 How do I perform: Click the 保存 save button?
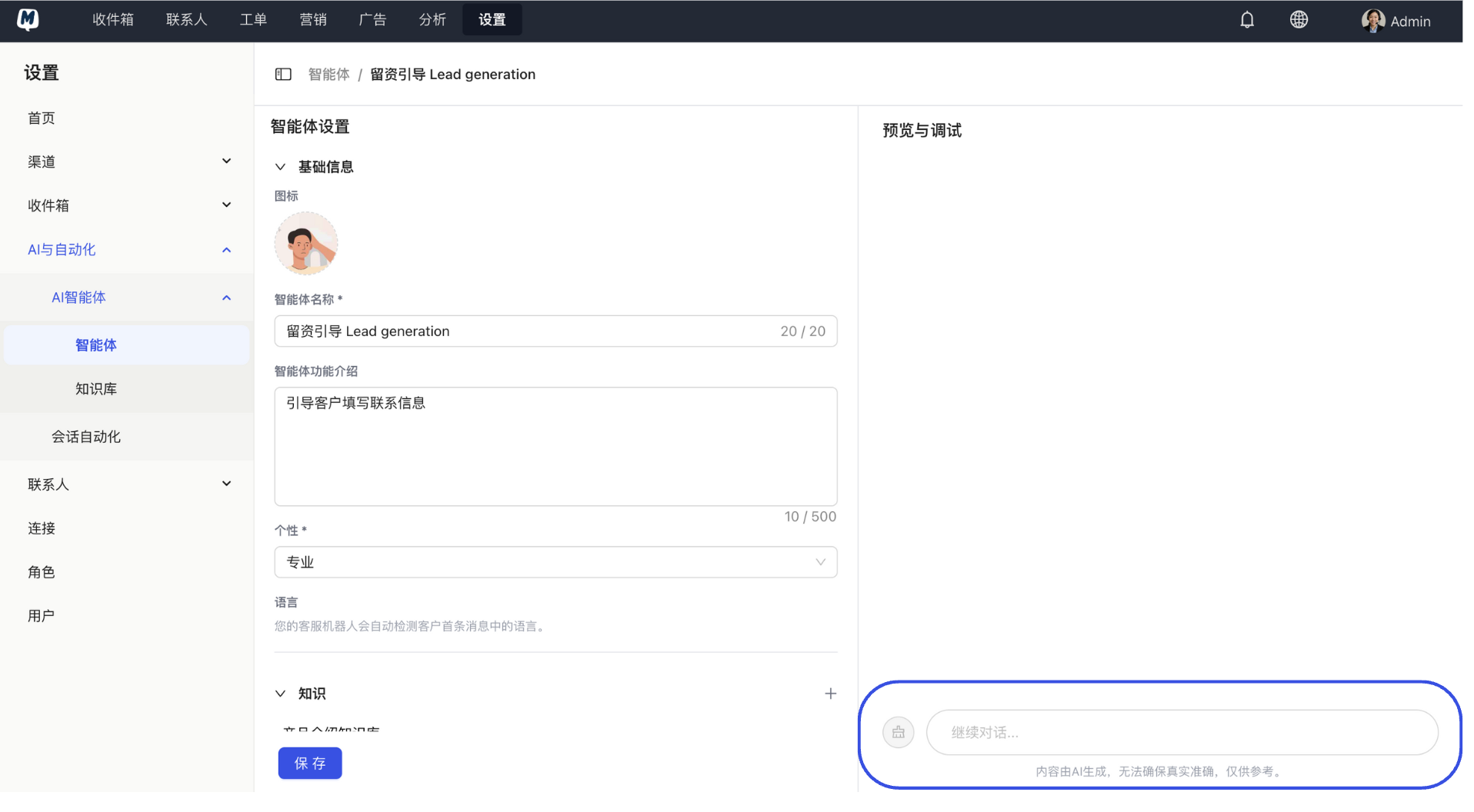[x=310, y=763]
